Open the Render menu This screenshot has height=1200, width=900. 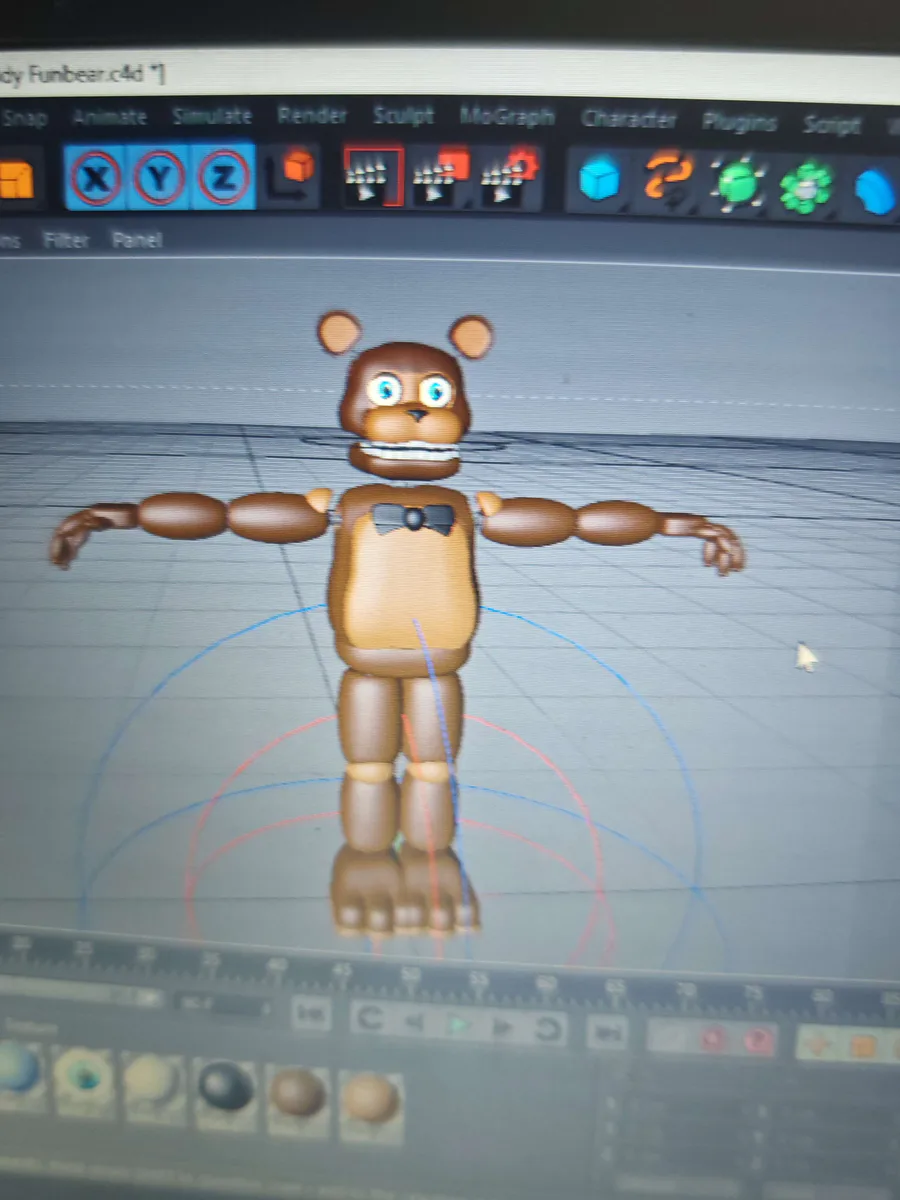[x=312, y=115]
